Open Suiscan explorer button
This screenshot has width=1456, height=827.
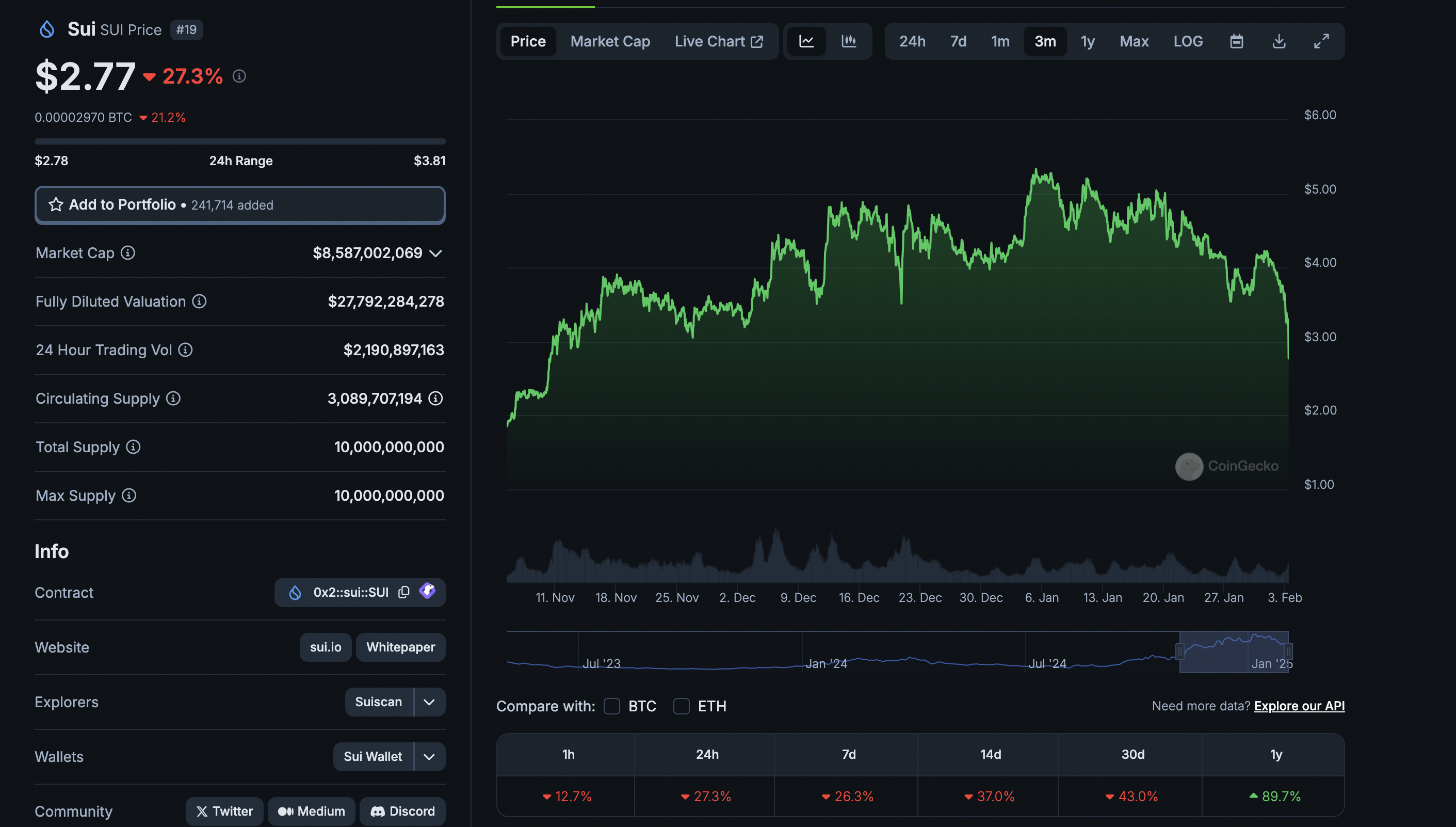coord(379,702)
